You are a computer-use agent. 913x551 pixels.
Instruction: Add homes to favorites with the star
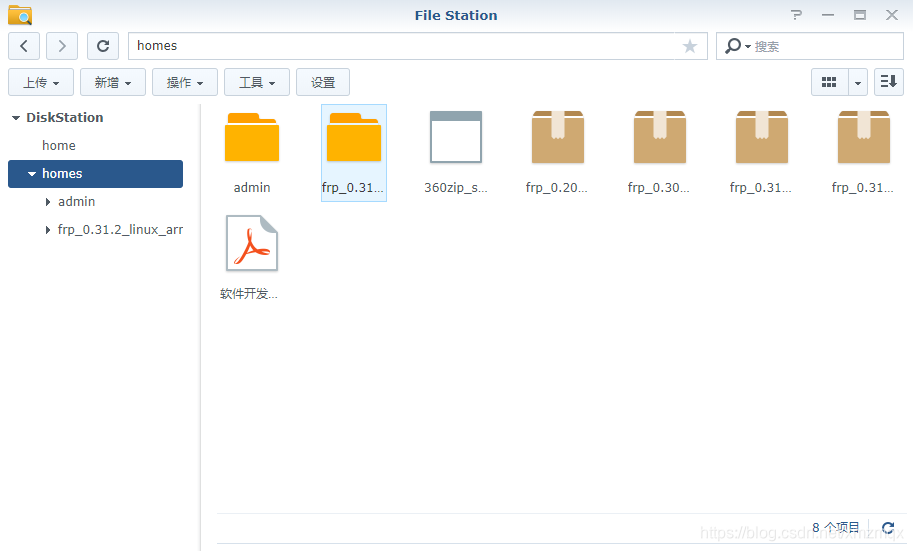pyautogui.click(x=690, y=46)
